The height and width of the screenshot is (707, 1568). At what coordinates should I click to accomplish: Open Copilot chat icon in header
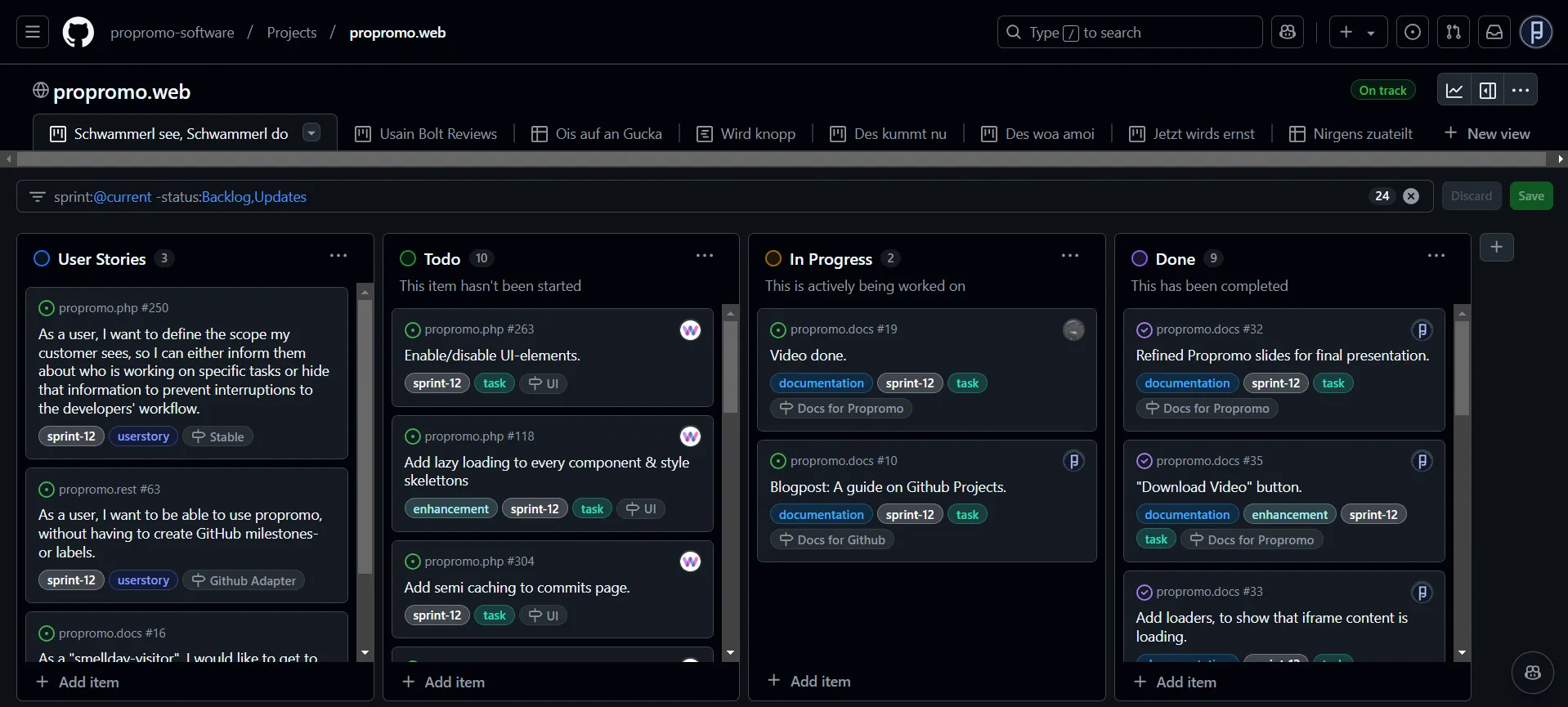tap(1288, 33)
